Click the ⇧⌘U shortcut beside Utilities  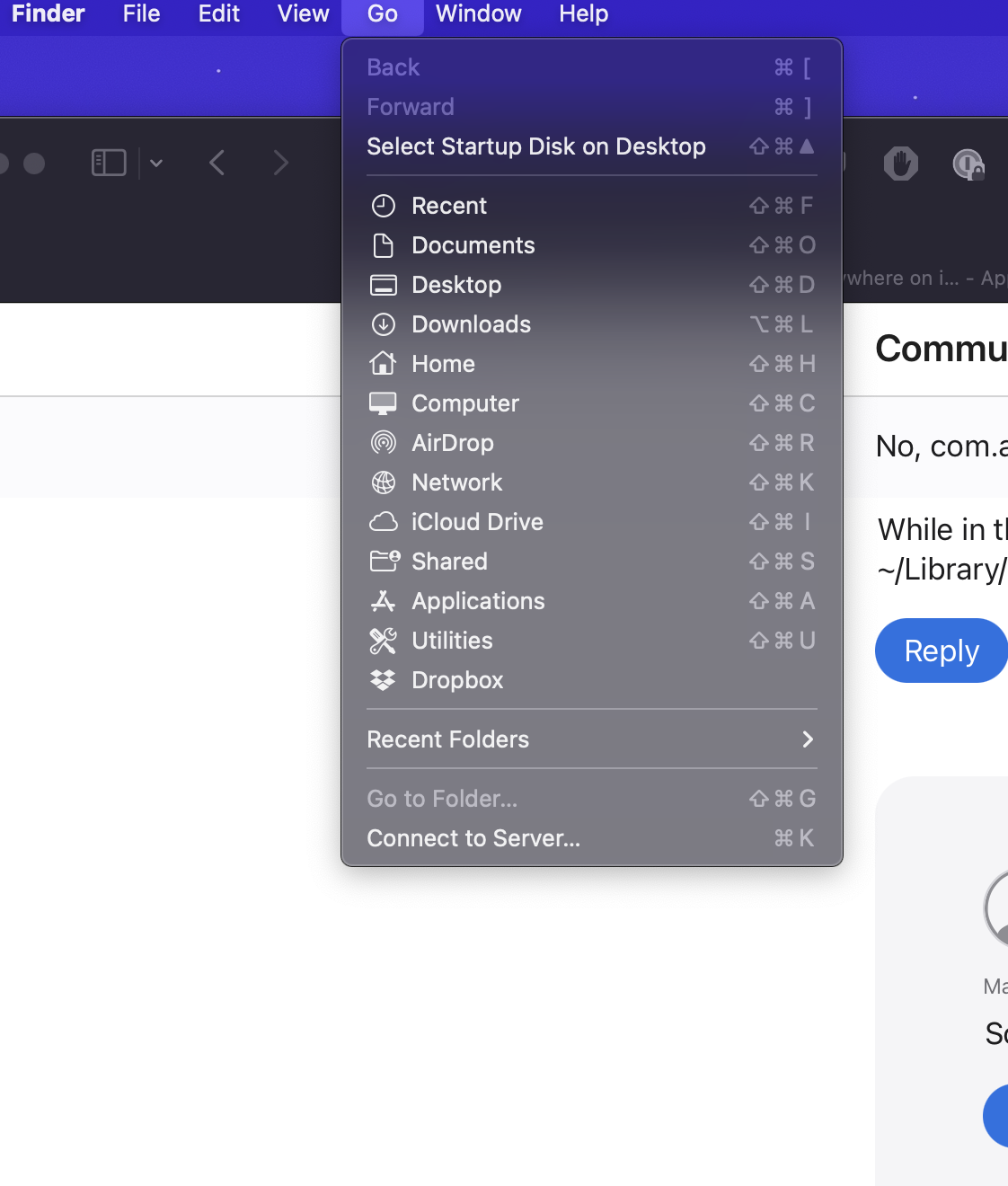click(x=783, y=641)
